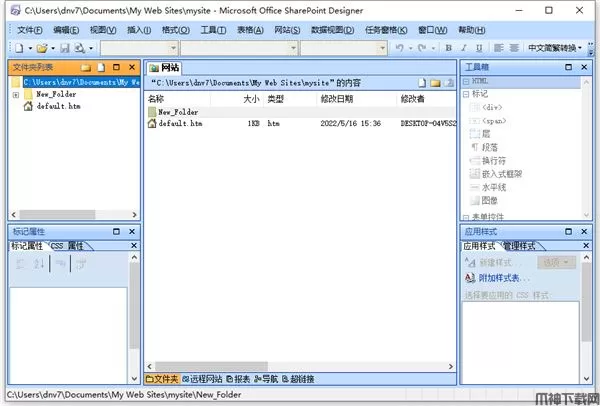Select New_Folder row in content list
Viewport: 600px width, 406px height.
pyautogui.click(x=300, y=112)
